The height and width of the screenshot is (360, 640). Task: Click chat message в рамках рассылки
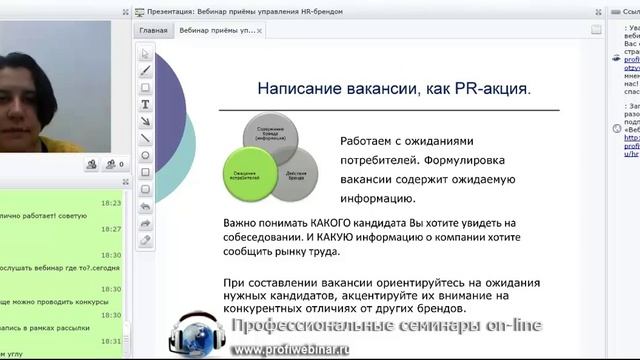(x=45, y=328)
